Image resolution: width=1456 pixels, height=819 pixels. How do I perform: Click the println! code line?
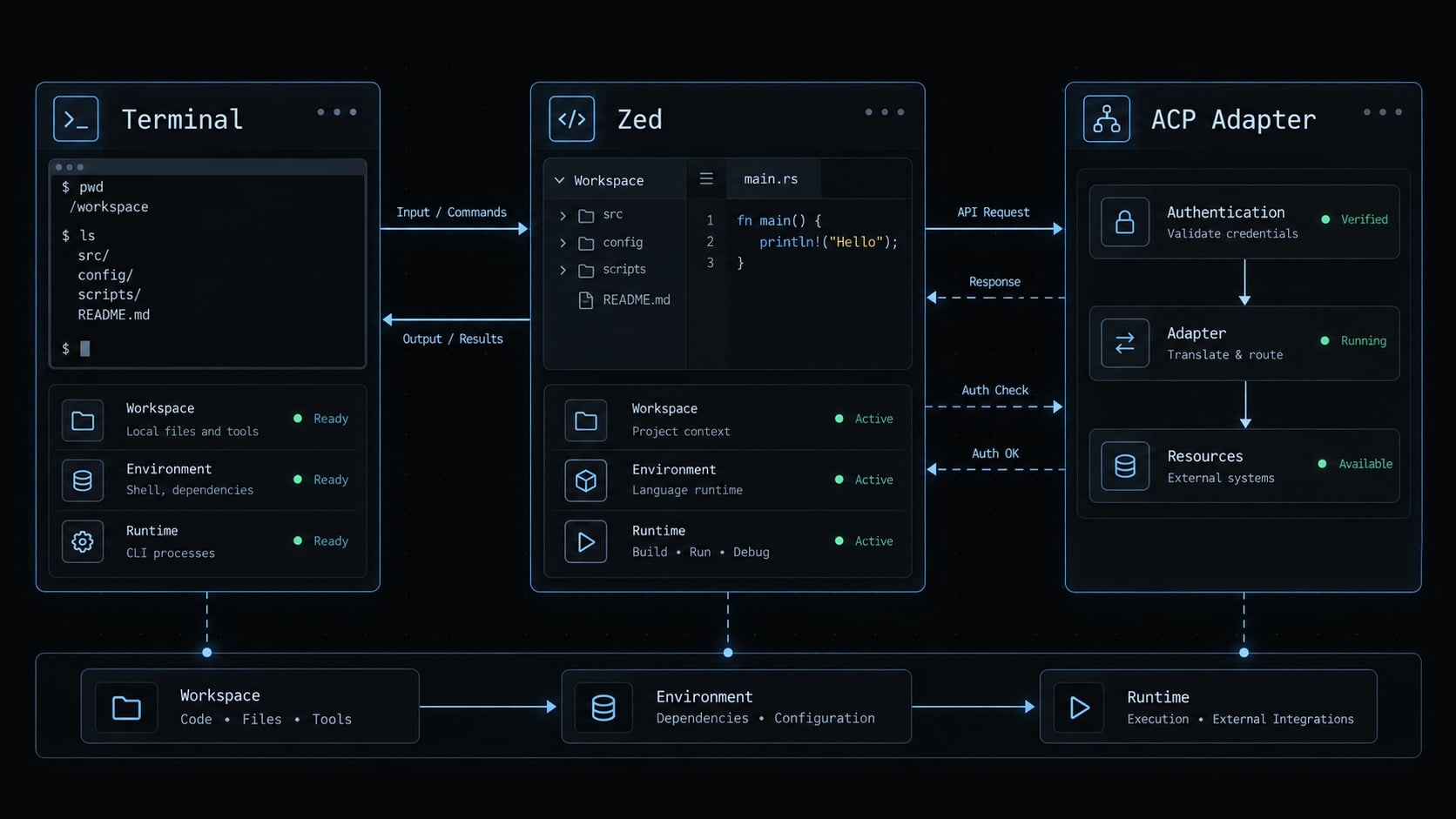828,242
